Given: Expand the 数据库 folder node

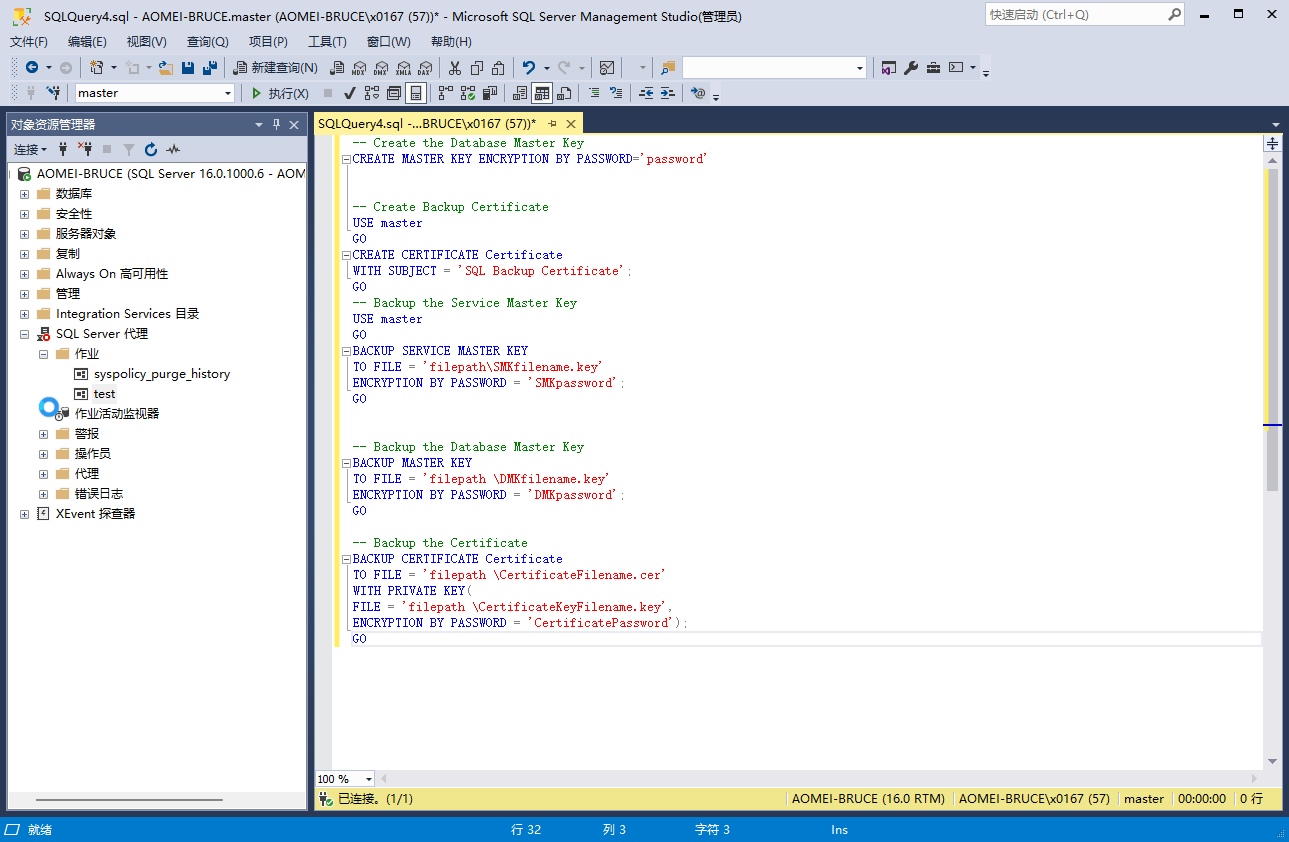Looking at the screenshot, I should [x=24, y=194].
